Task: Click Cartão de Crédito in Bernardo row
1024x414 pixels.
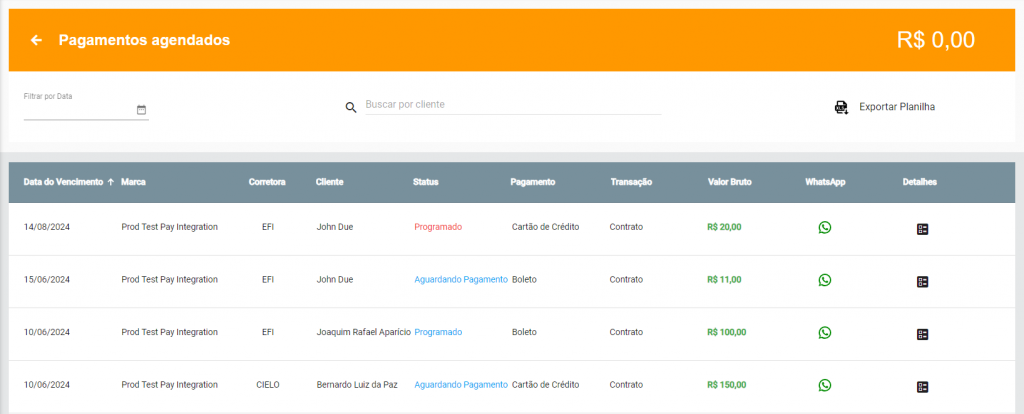Action: coord(545,385)
